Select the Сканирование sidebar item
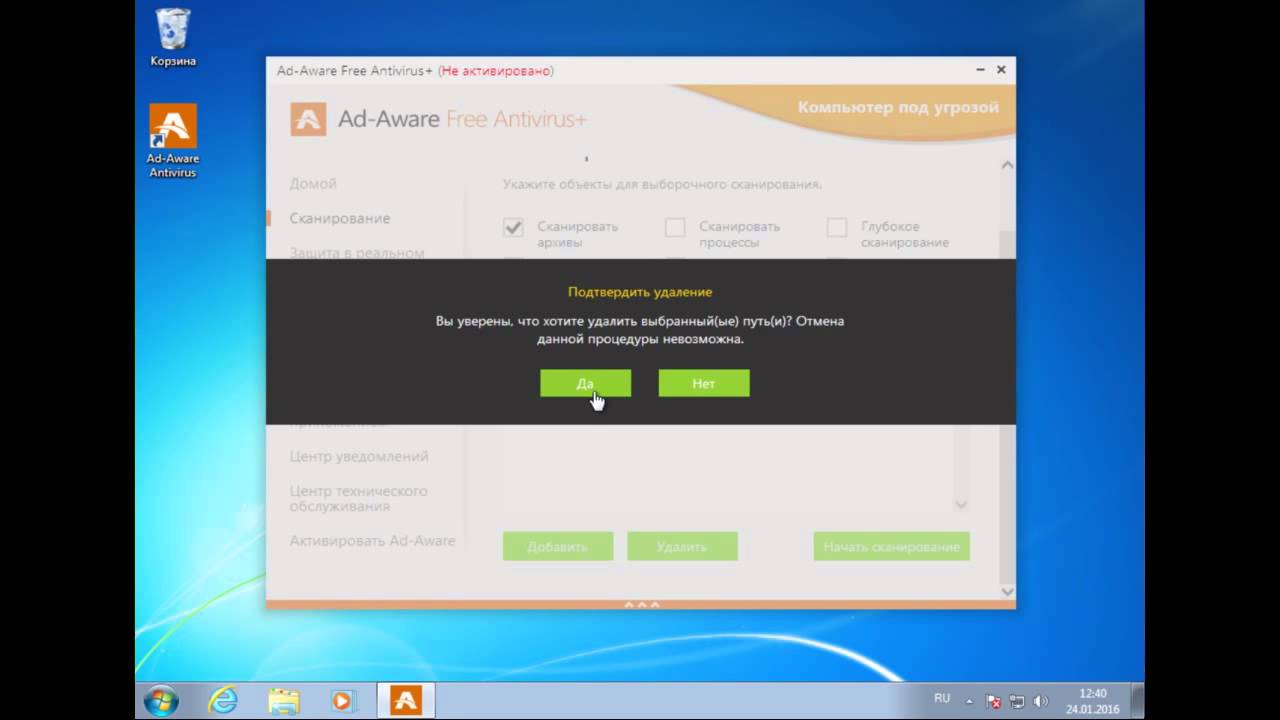This screenshot has height=720, width=1280. [x=340, y=218]
